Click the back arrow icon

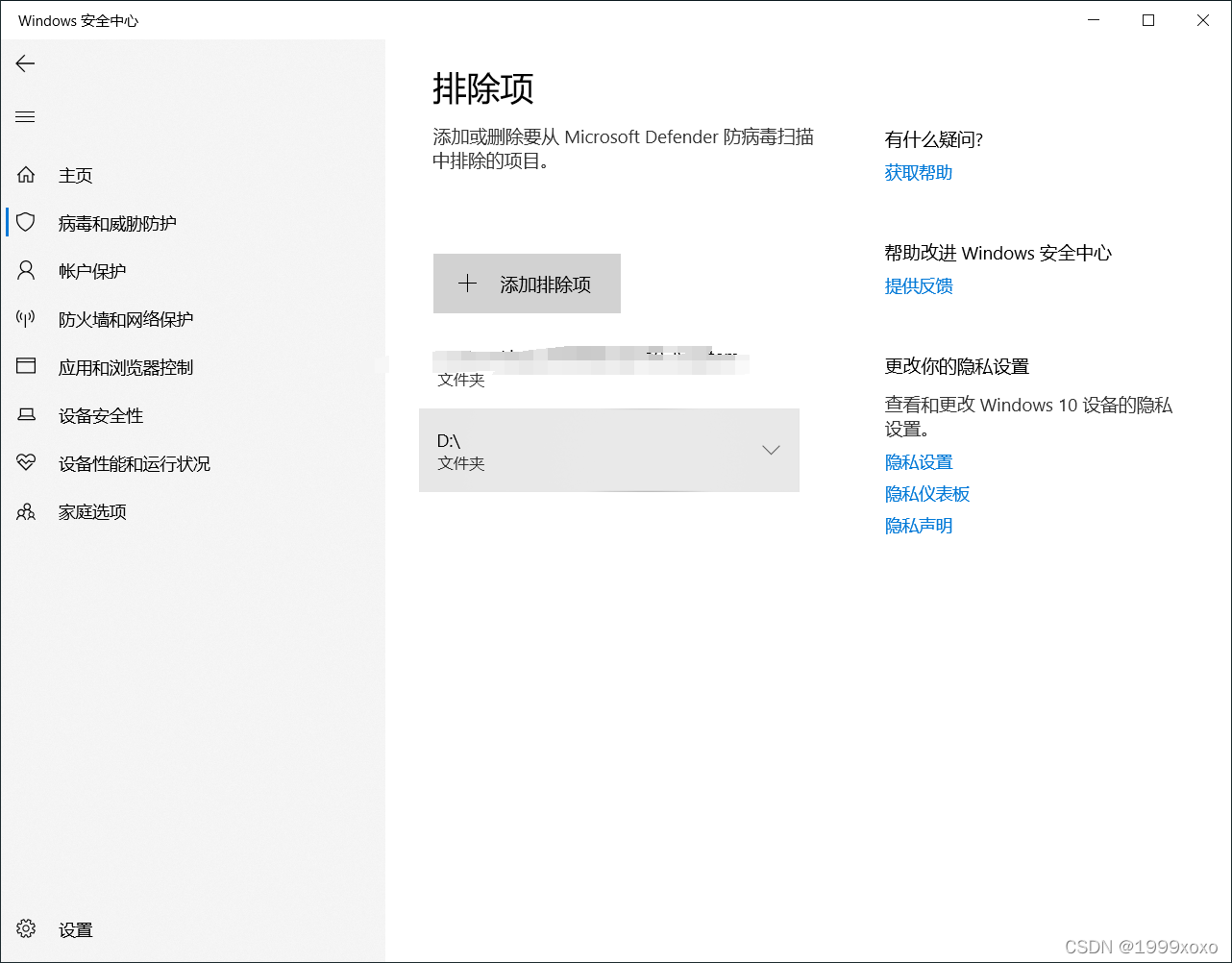(26, 63)
